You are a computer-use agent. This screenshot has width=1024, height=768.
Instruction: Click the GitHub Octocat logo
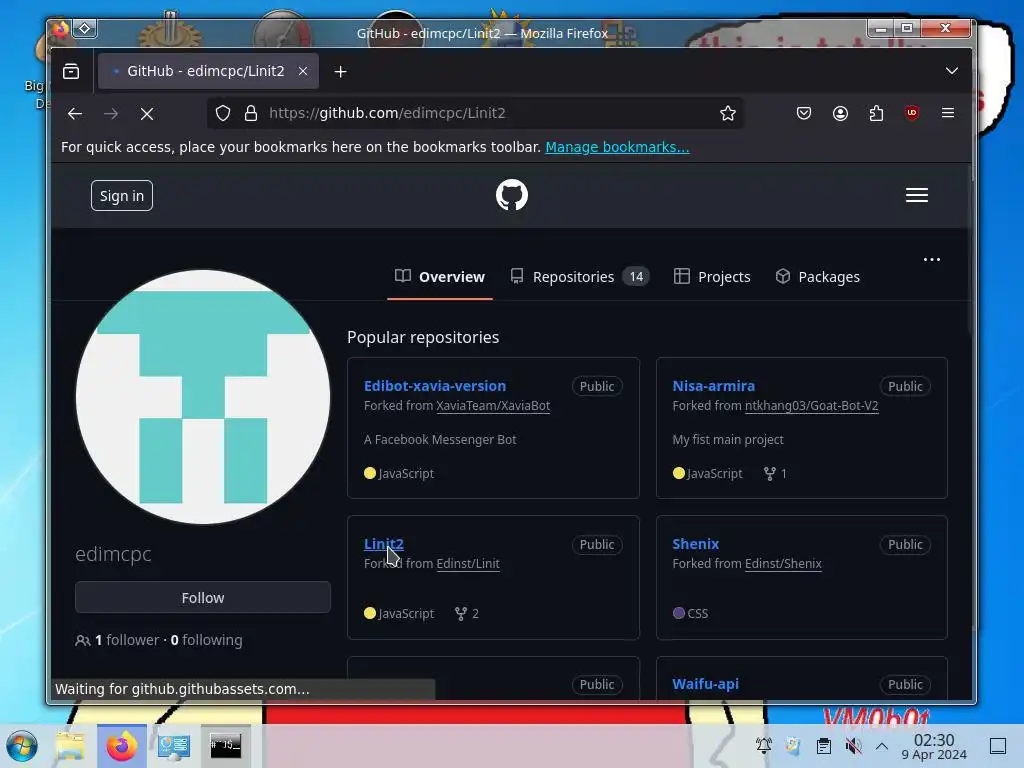pyautogui.click(x=511, y=195)
